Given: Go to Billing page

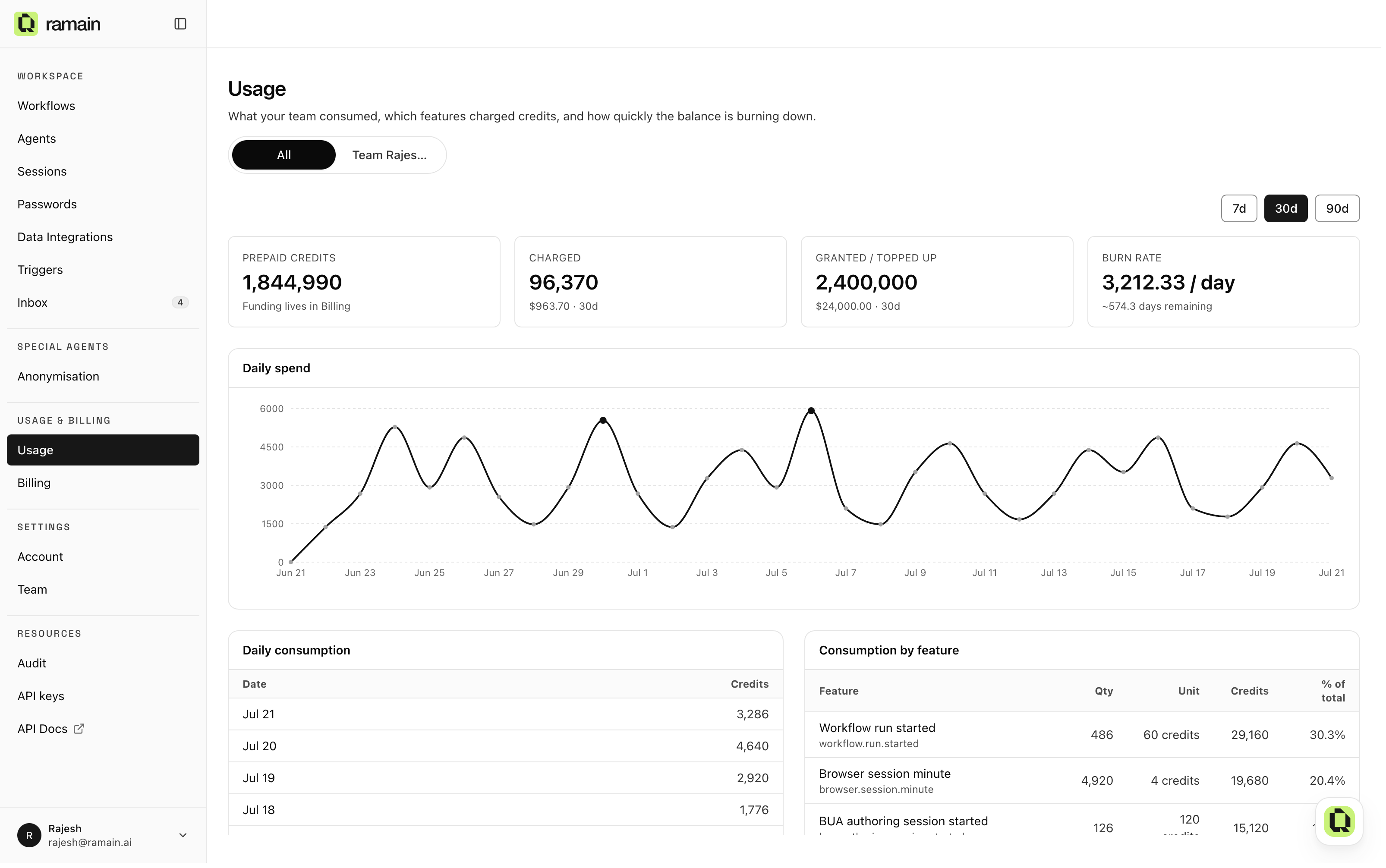Looking at the screenshot, I should coord(104,483).
